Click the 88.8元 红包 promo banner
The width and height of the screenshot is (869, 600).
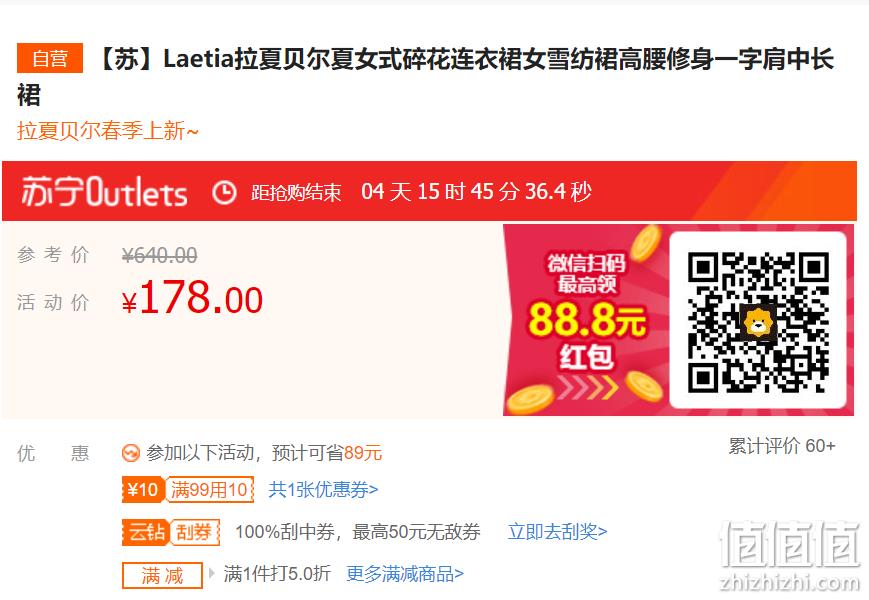pos(586,320)
